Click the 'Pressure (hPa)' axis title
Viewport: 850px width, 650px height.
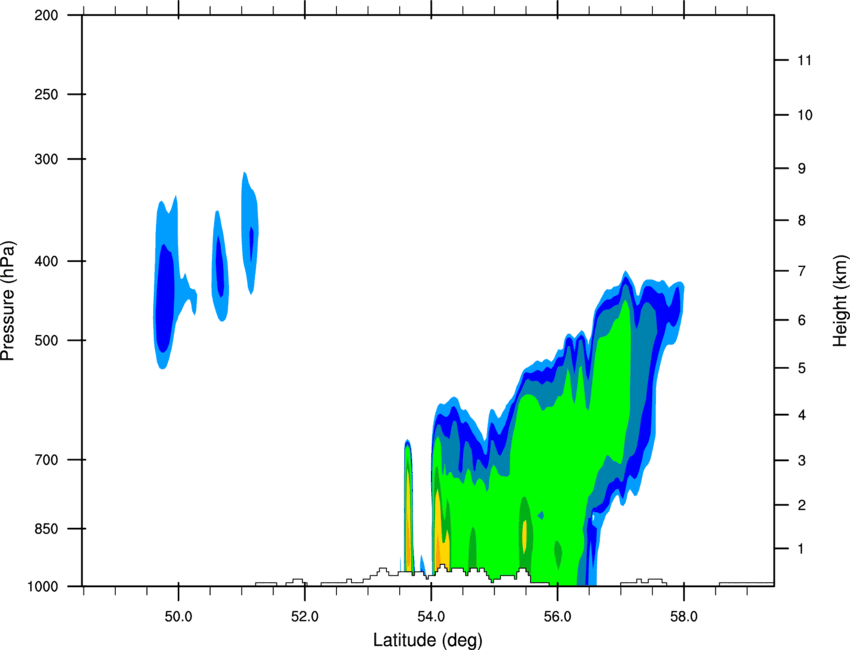tap(8, 301)
